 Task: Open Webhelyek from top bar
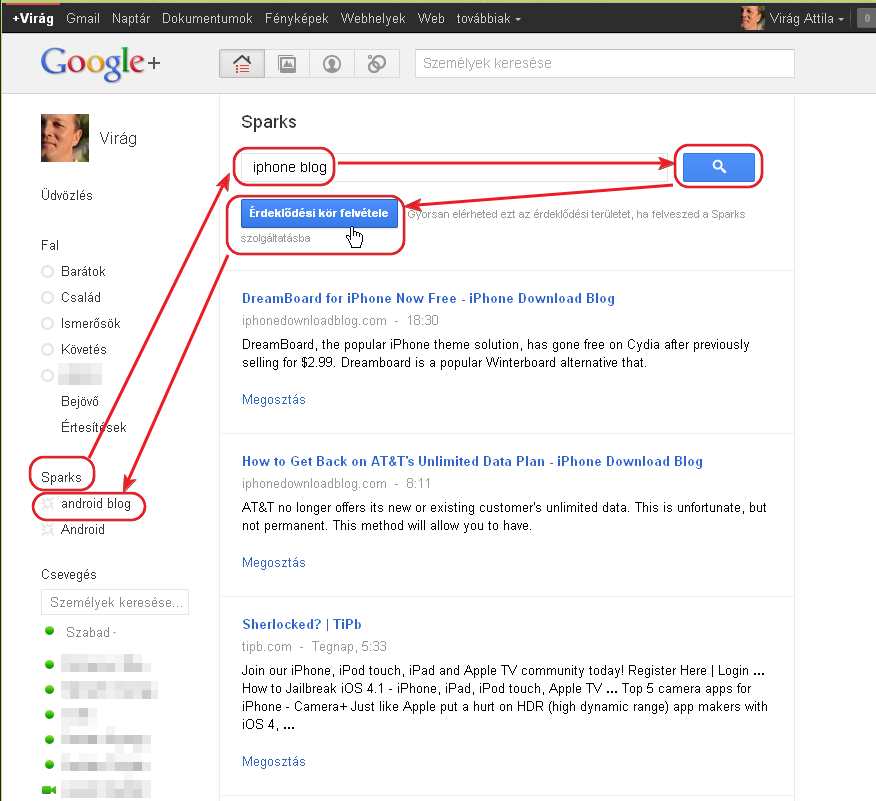pos(373,18)
